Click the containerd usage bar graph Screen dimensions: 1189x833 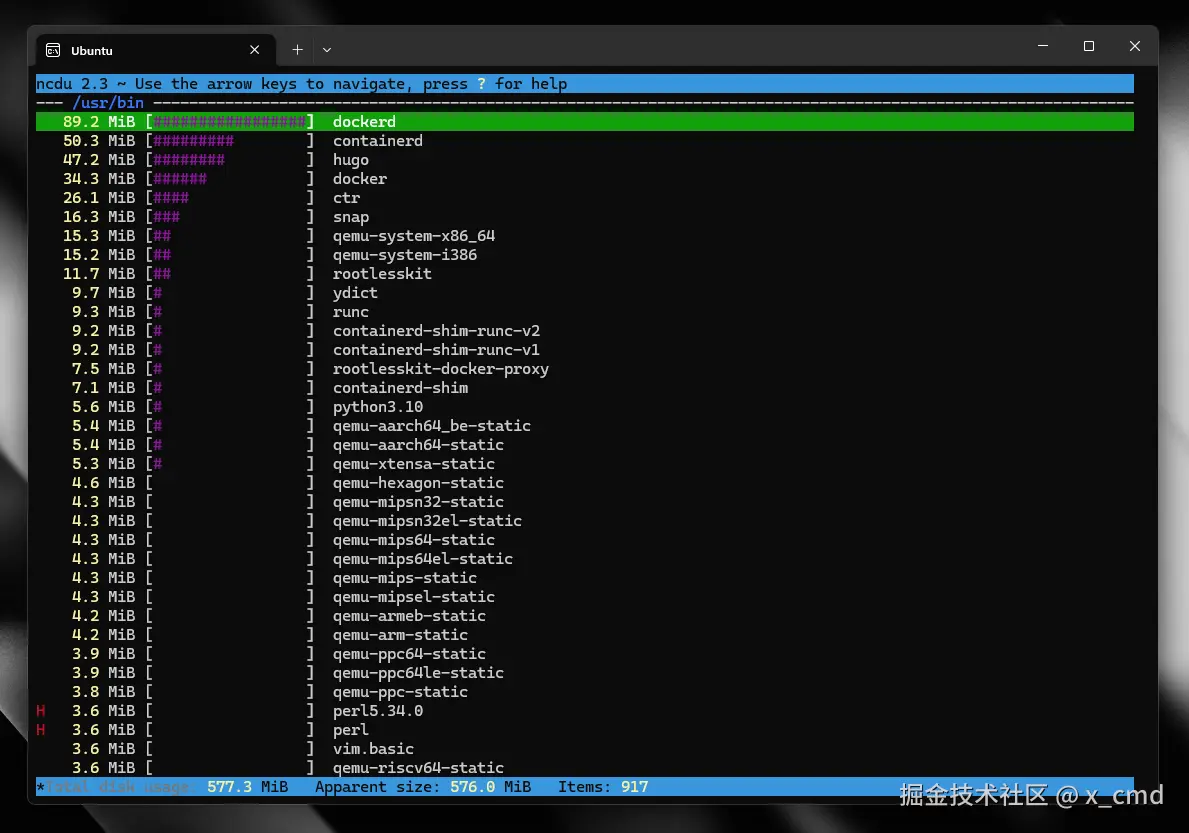tap(229, 141)
